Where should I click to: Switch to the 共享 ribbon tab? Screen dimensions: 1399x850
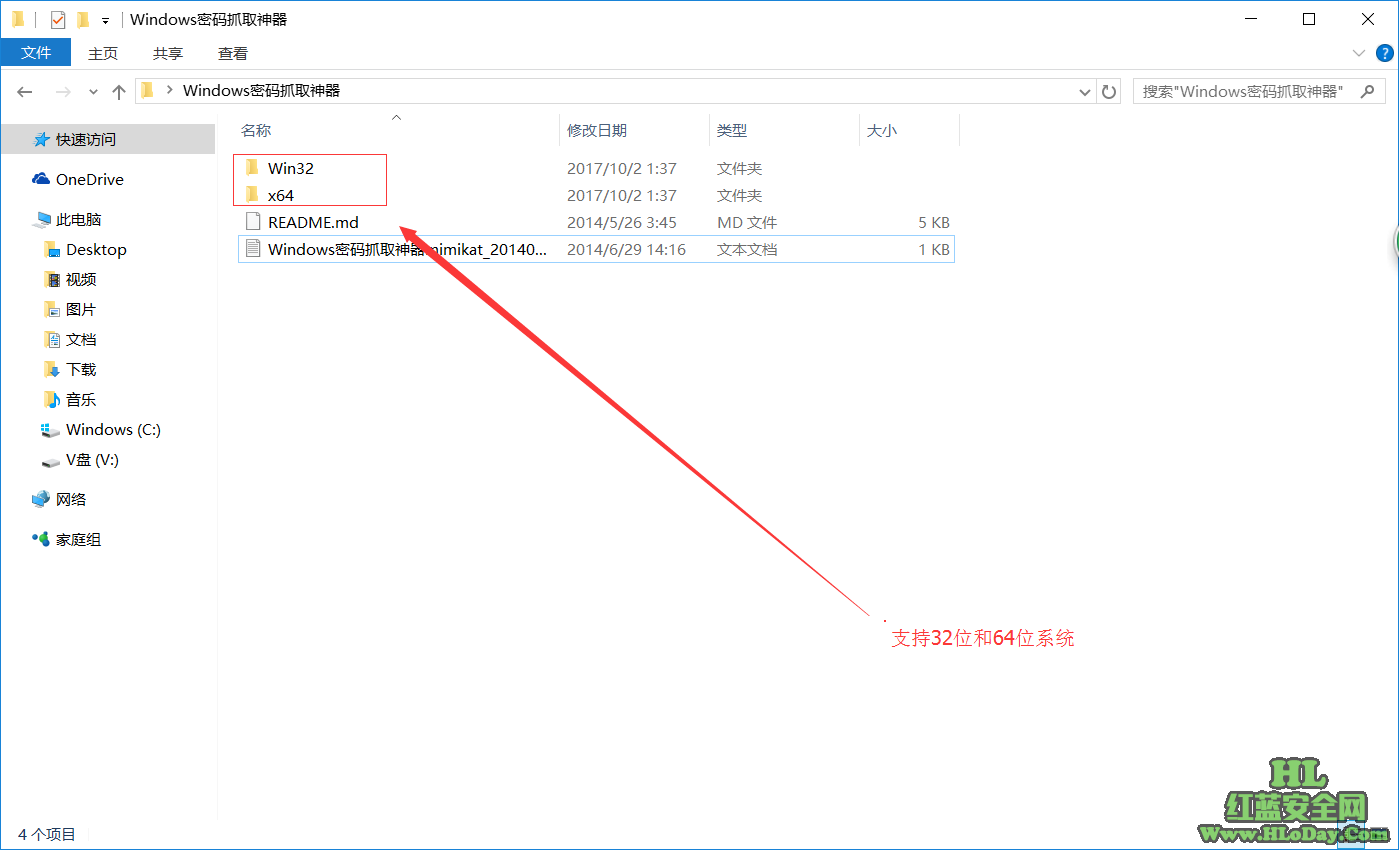tap(168, 53)
